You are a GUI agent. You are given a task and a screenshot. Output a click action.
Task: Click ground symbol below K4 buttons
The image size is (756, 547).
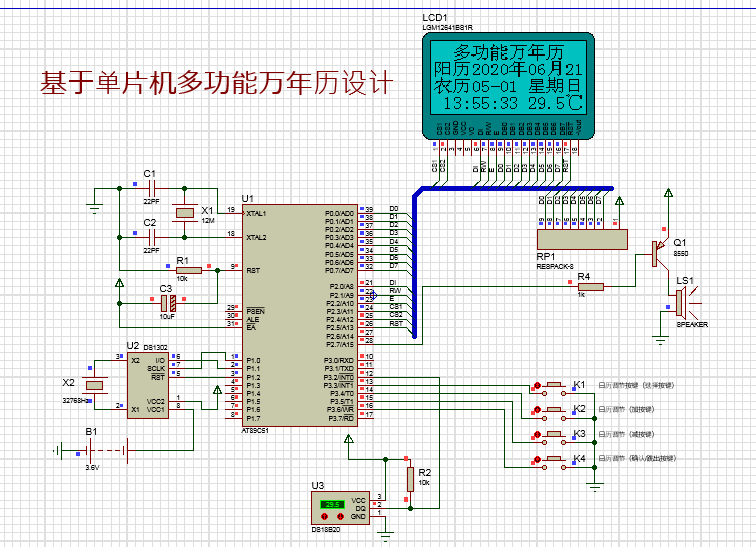click(x=595, y=486)
